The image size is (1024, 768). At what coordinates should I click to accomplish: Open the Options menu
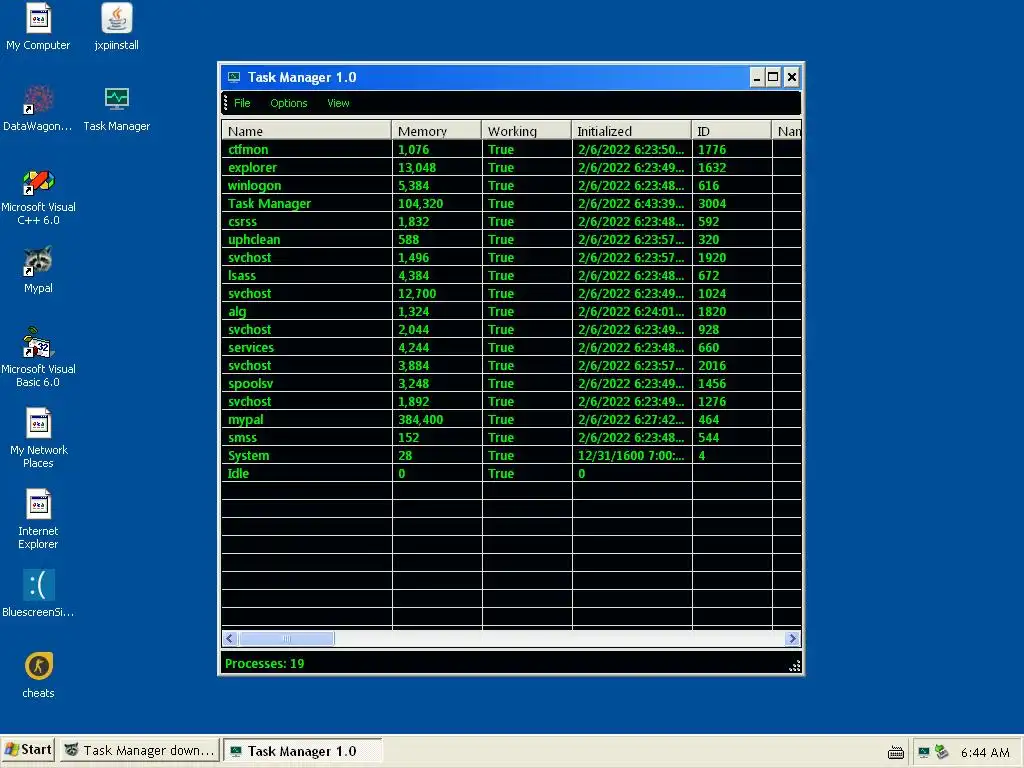click(289, 103)
